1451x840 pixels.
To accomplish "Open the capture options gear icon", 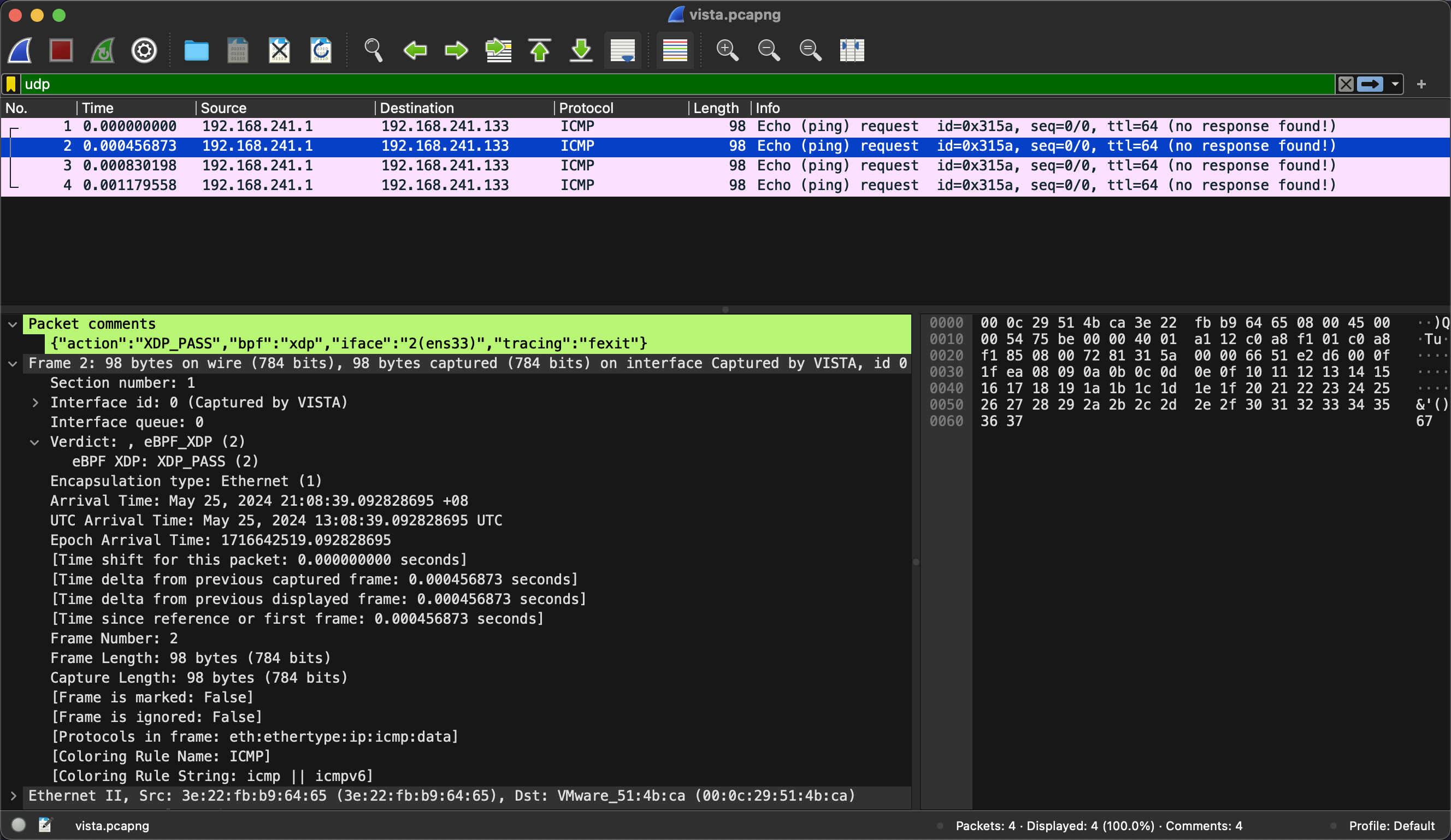I will (x=144, y=51).
